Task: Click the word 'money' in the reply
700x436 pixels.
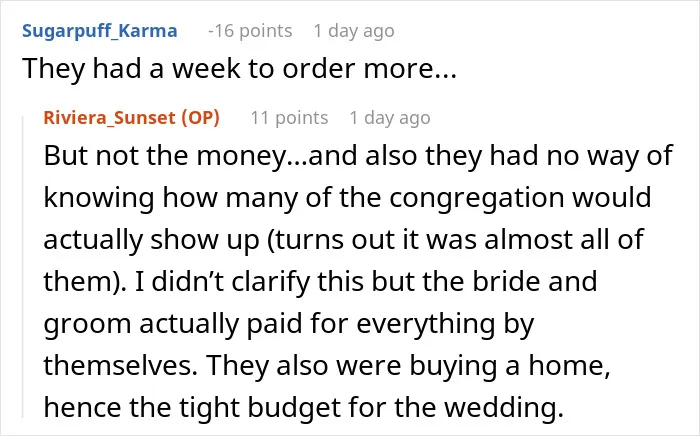Action: coord(241,157)
